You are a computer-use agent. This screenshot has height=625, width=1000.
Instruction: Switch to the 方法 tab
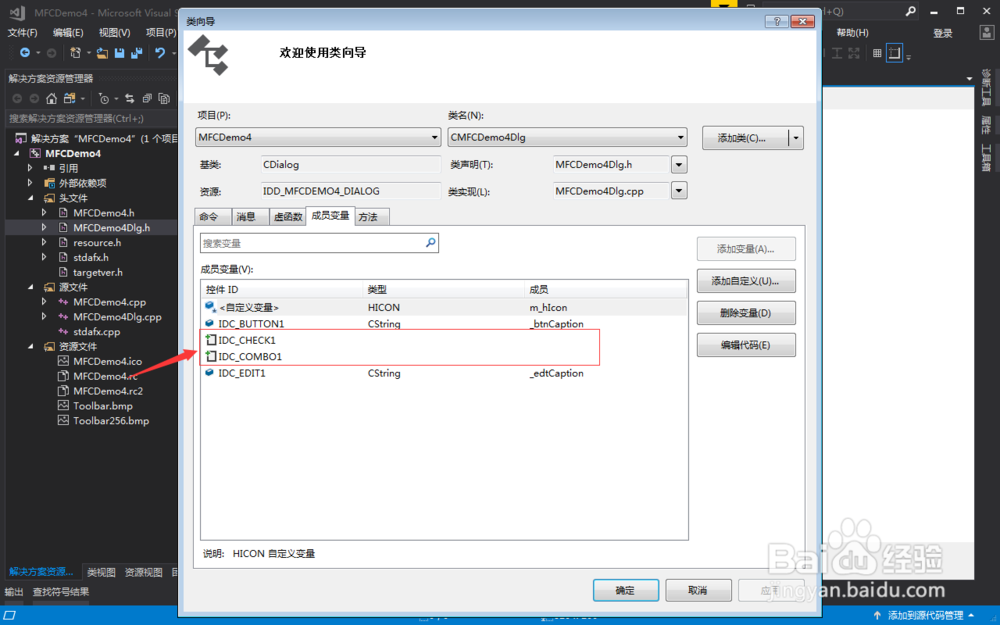pyautogui.click(x=371, y=217)
